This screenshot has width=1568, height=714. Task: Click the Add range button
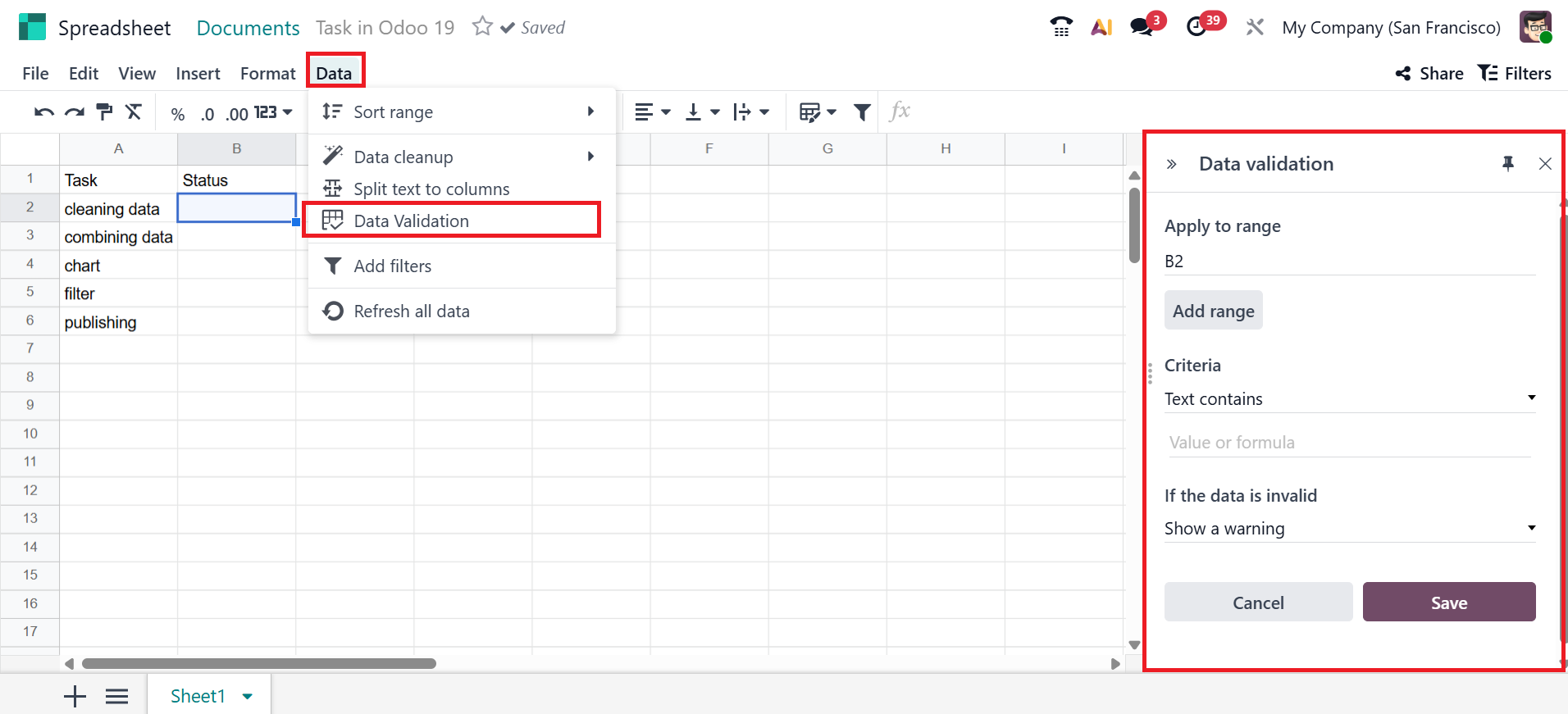(1214, 311)
